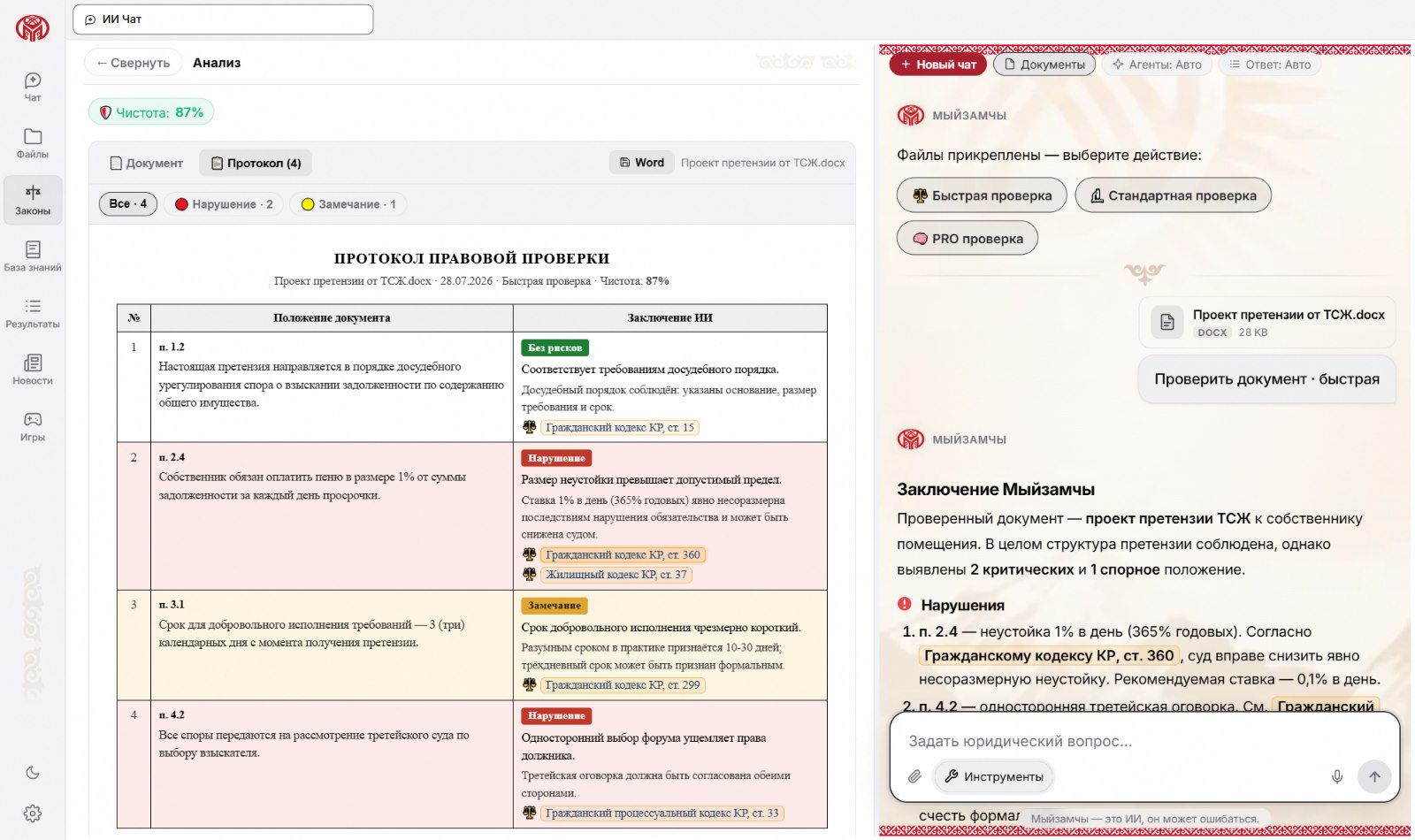The image size is (1415, 840).
Task: Click the Замечание label for п. 3.1
Action: click(x=555, y=606)
